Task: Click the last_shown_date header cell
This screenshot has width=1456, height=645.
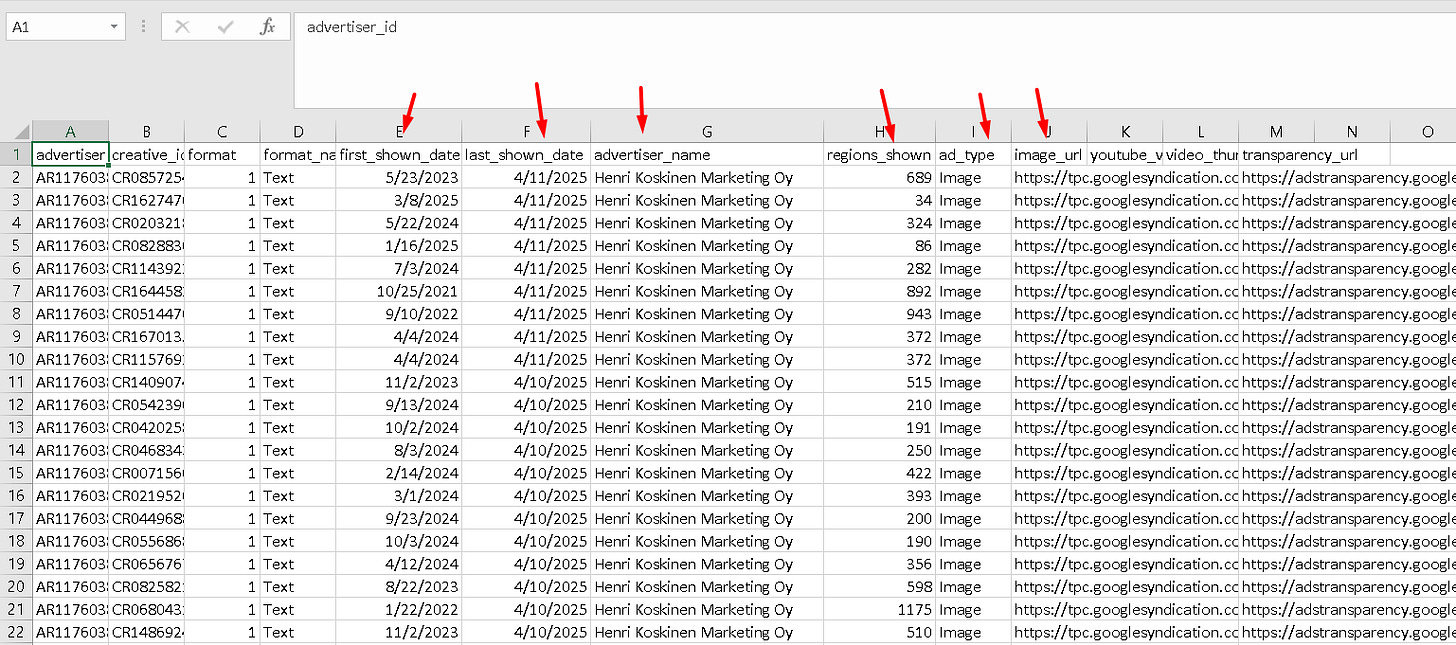Action: coord(527,155)
